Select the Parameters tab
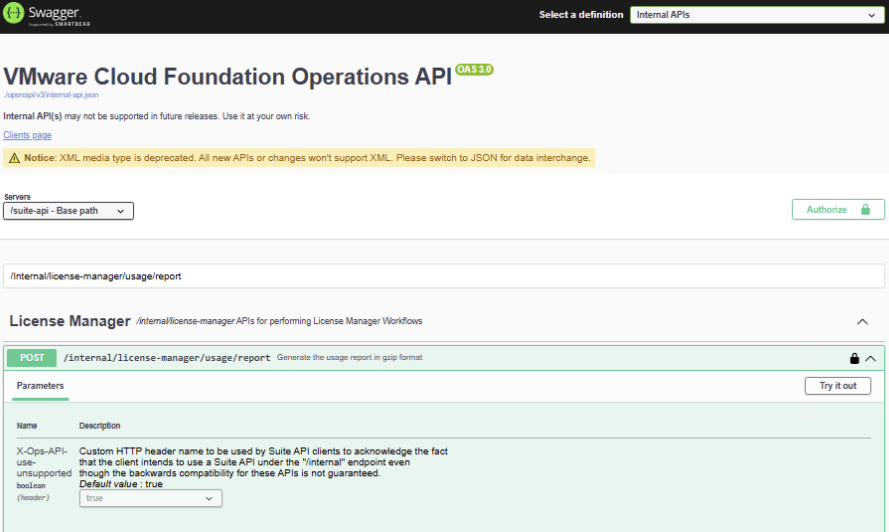This screenshot has width=889, height=532. point(40,386)
